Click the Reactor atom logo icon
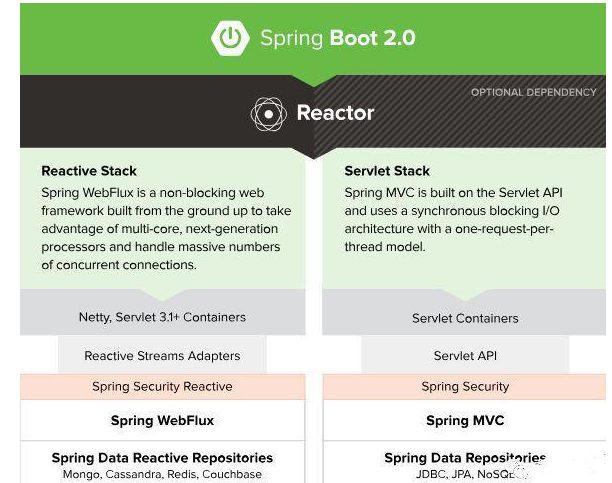The height and width of the screenshot is (483, 612). point(268,114)
